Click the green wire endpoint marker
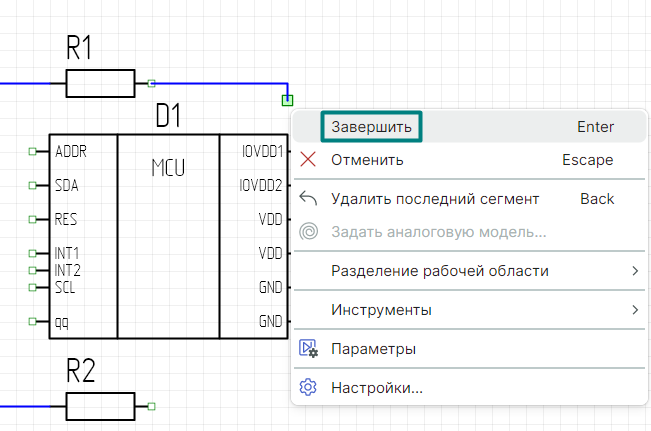The height and width of the screenshot is (431, 651). click(288, 99)
